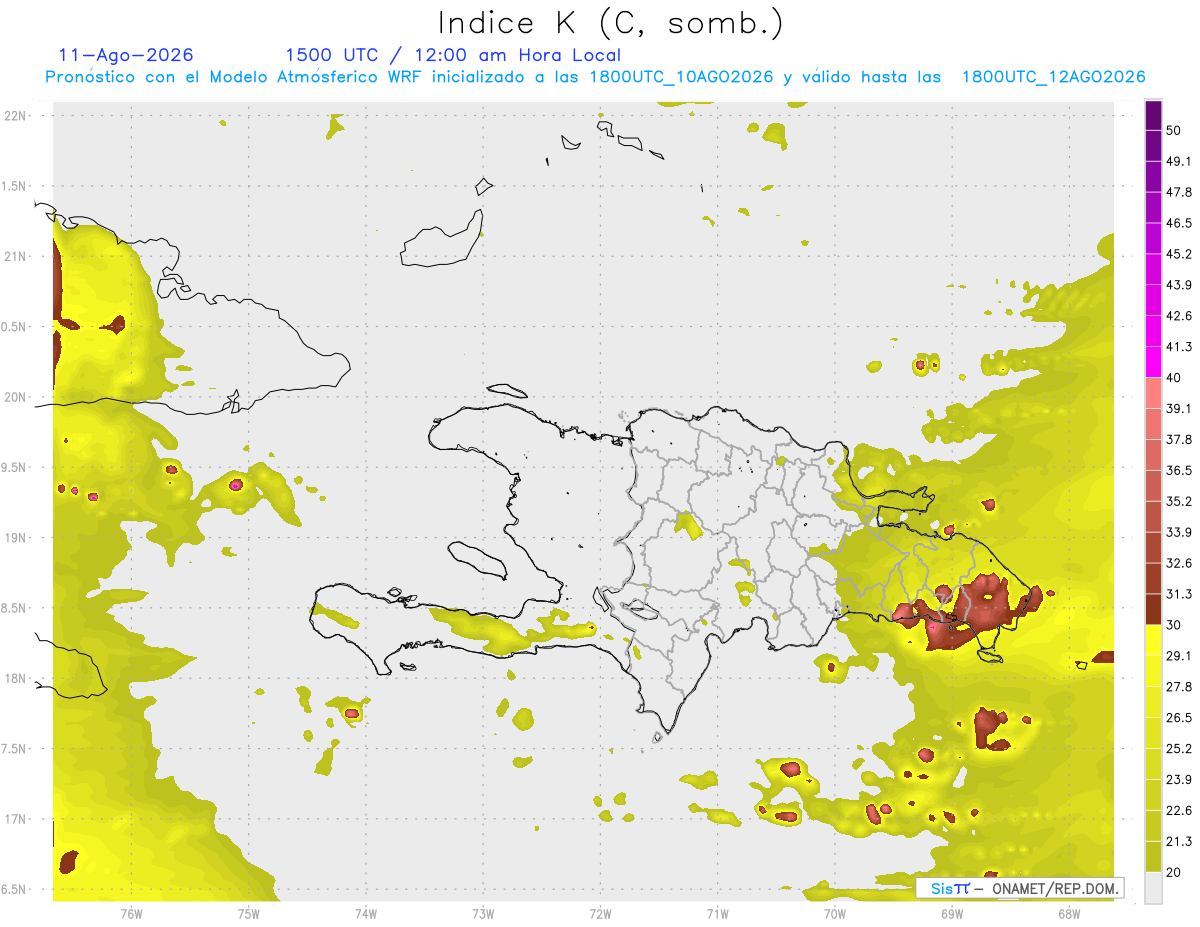Click the colorbar value '25.2'
Screen dimensions: 1200x927
(1179, 749)
